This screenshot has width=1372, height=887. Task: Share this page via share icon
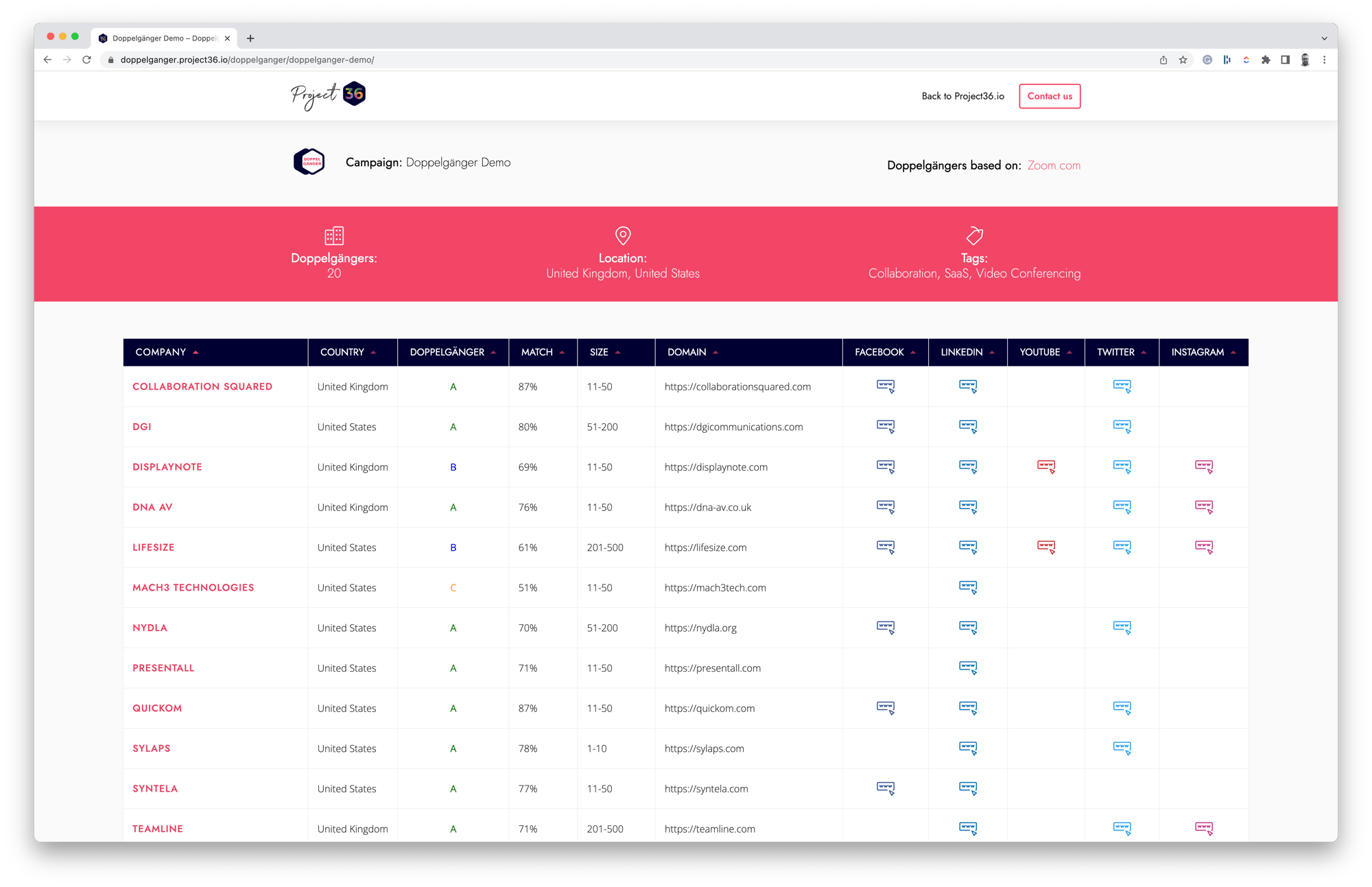[x=1163, y=60]
